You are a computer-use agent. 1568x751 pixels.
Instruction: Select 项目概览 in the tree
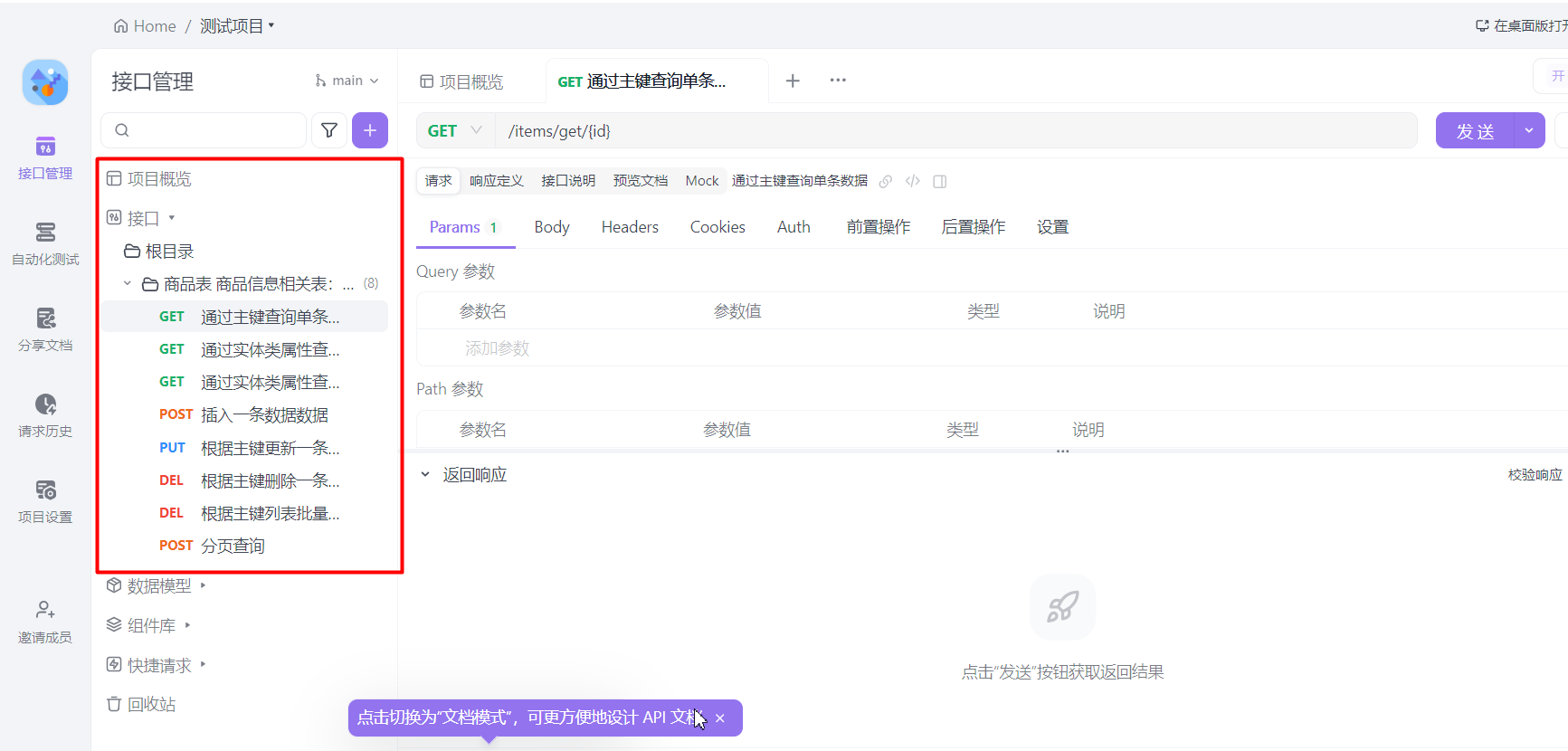pyautogui.click(x=149, y=179)
